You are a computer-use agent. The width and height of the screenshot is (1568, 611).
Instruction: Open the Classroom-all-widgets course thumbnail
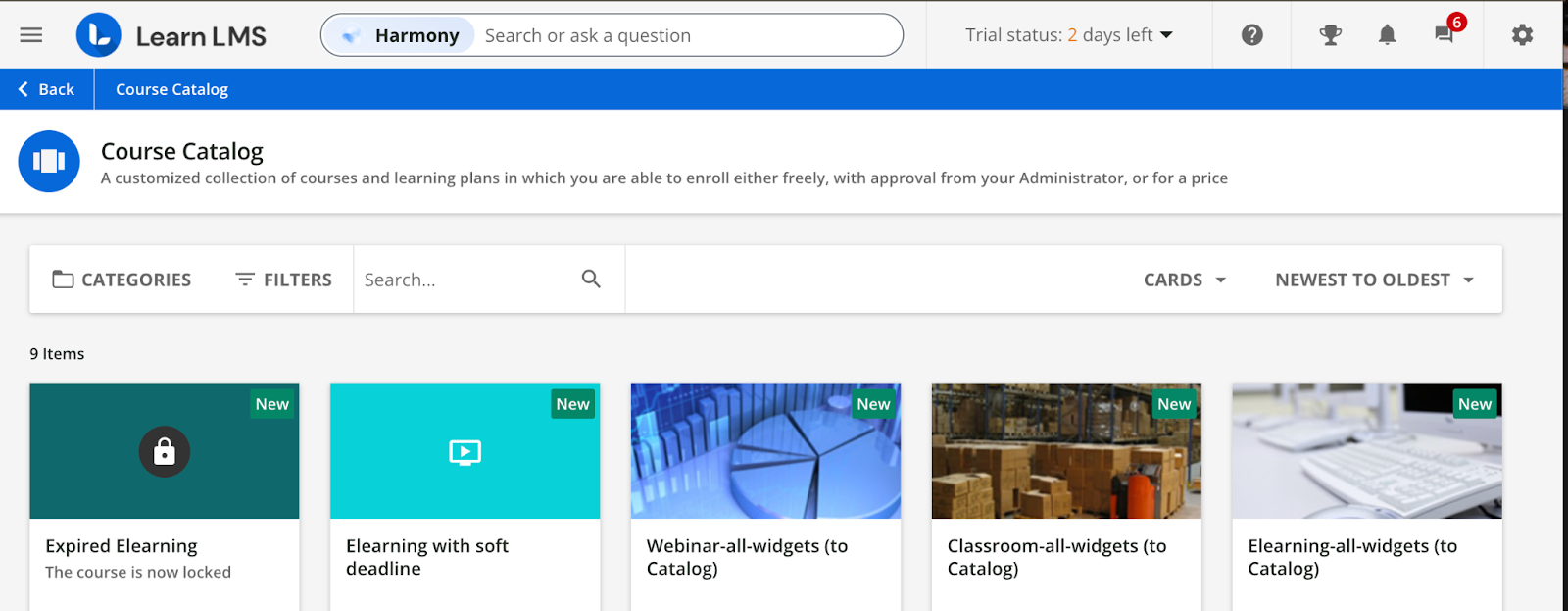point(1066,451)
